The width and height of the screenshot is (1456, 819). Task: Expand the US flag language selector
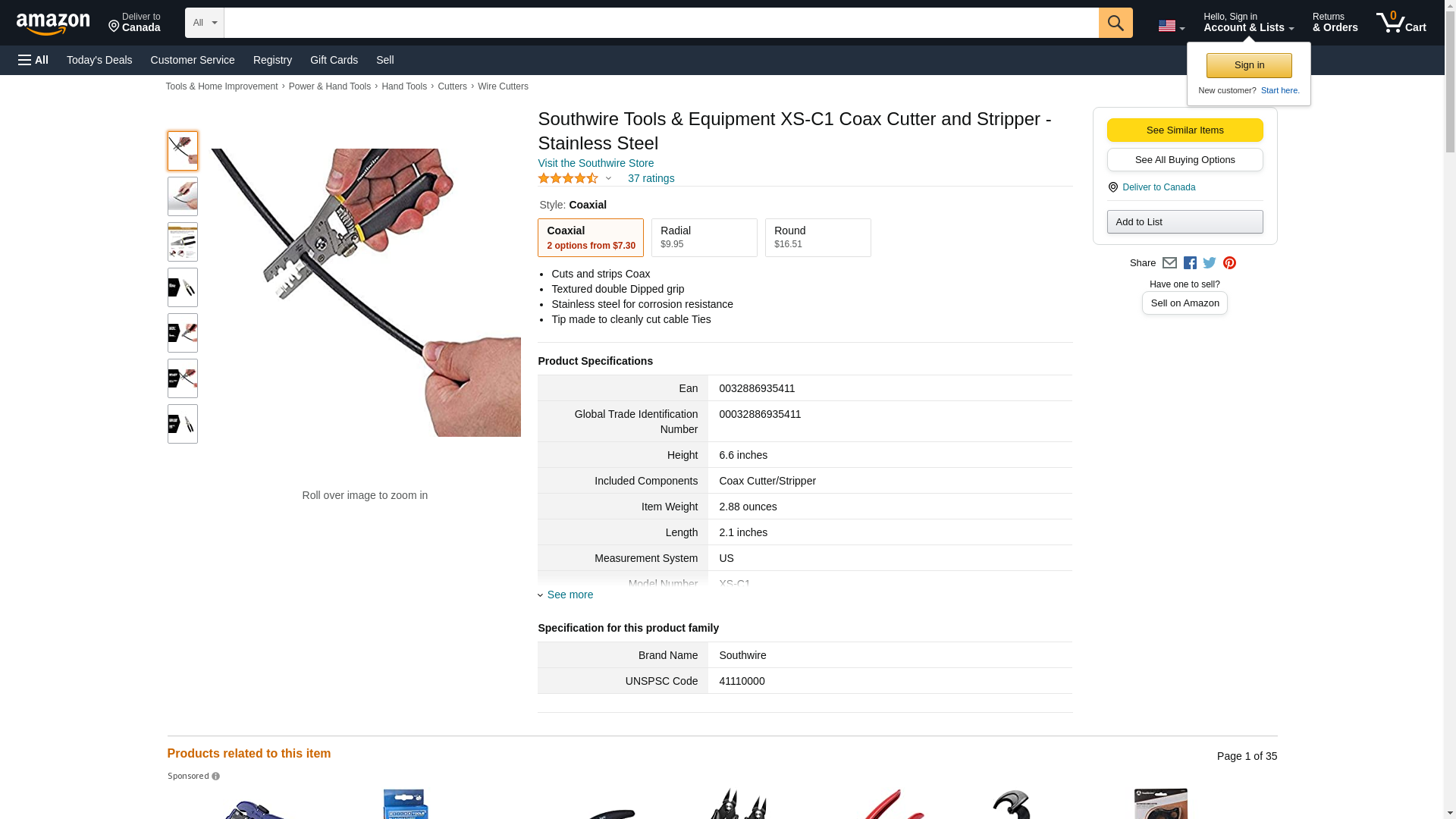1171,27
